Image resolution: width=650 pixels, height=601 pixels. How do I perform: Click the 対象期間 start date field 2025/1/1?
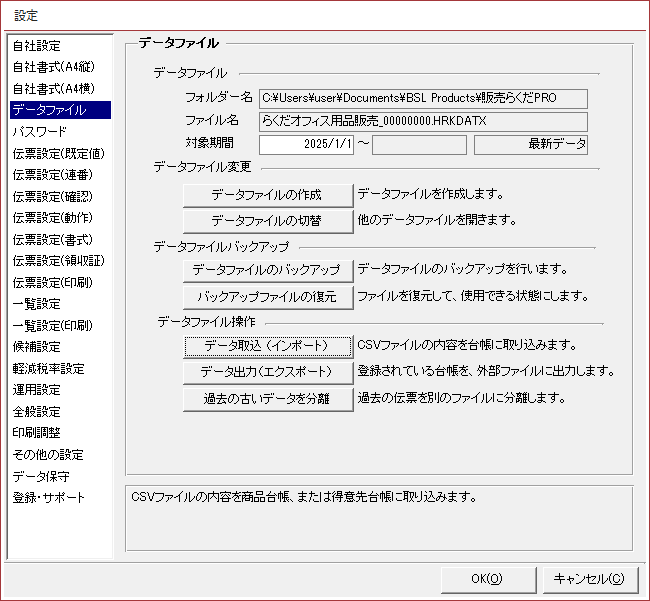click(307, 145)
